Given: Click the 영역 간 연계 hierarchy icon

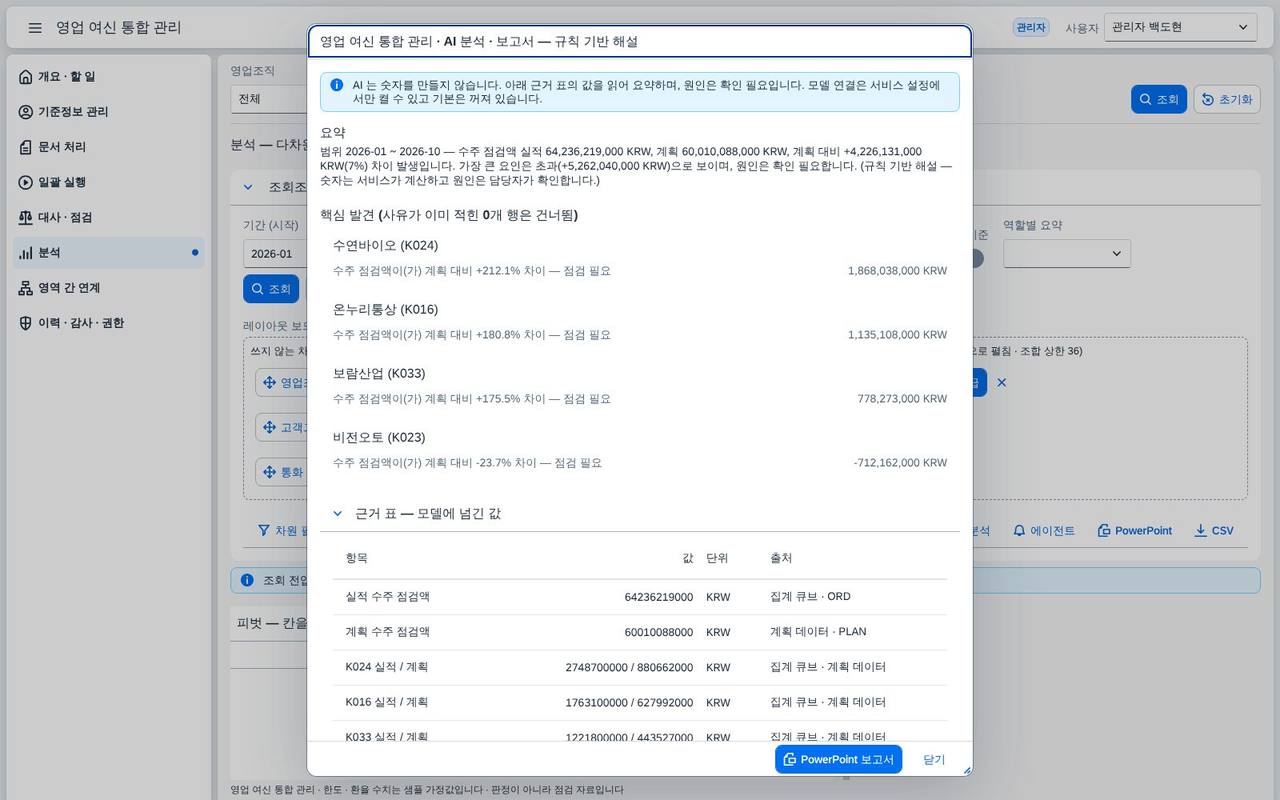Looking at the screenshot, I should [26, 288].
